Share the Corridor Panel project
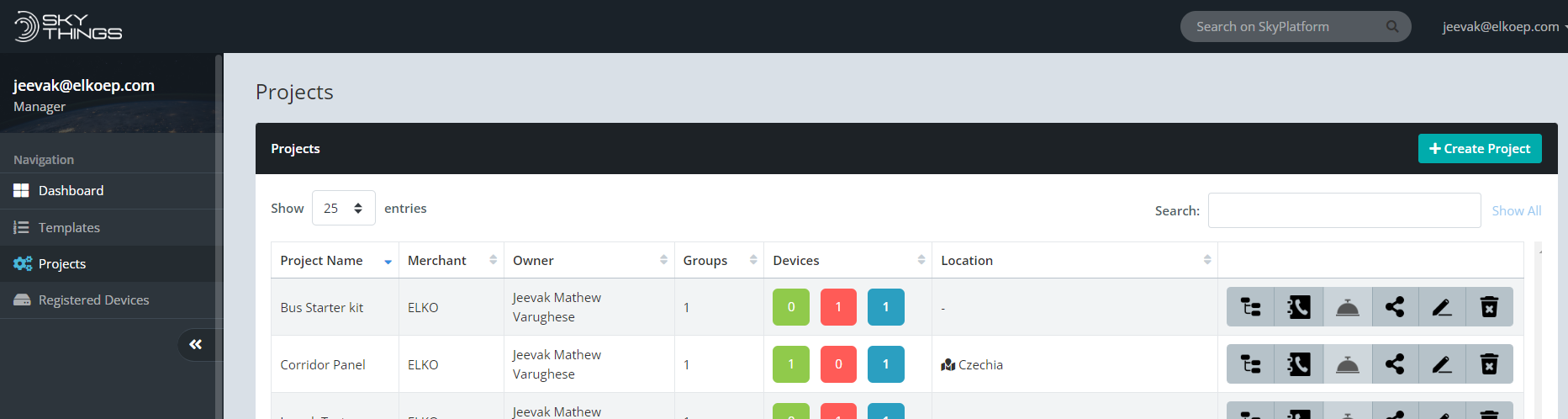1568x419 pixels. [x=1395, y=364]
